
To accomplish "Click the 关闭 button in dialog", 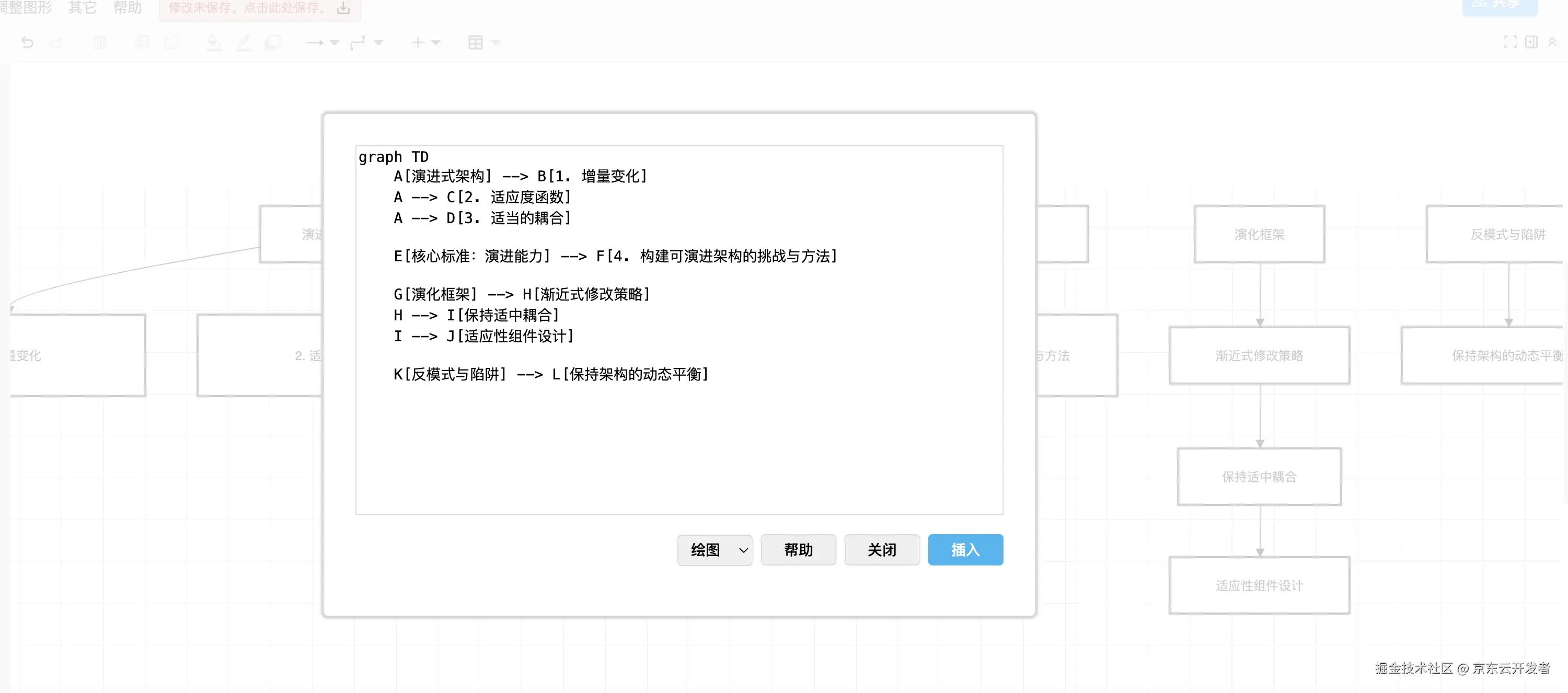I will point(881,550).
